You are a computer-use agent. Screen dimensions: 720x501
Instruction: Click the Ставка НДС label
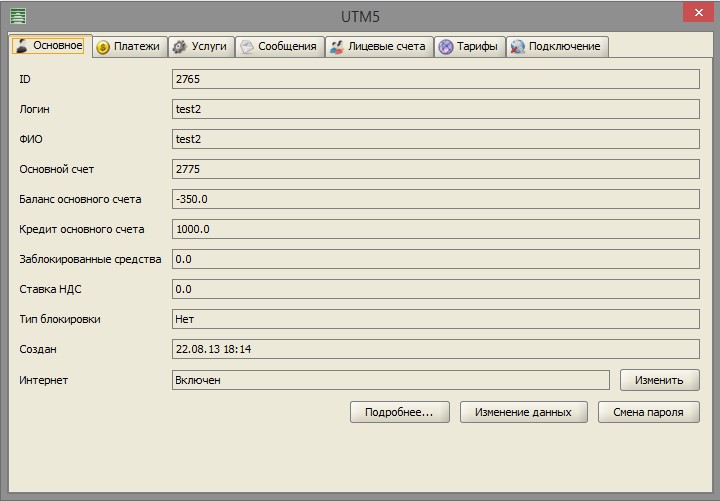(51, 289)
